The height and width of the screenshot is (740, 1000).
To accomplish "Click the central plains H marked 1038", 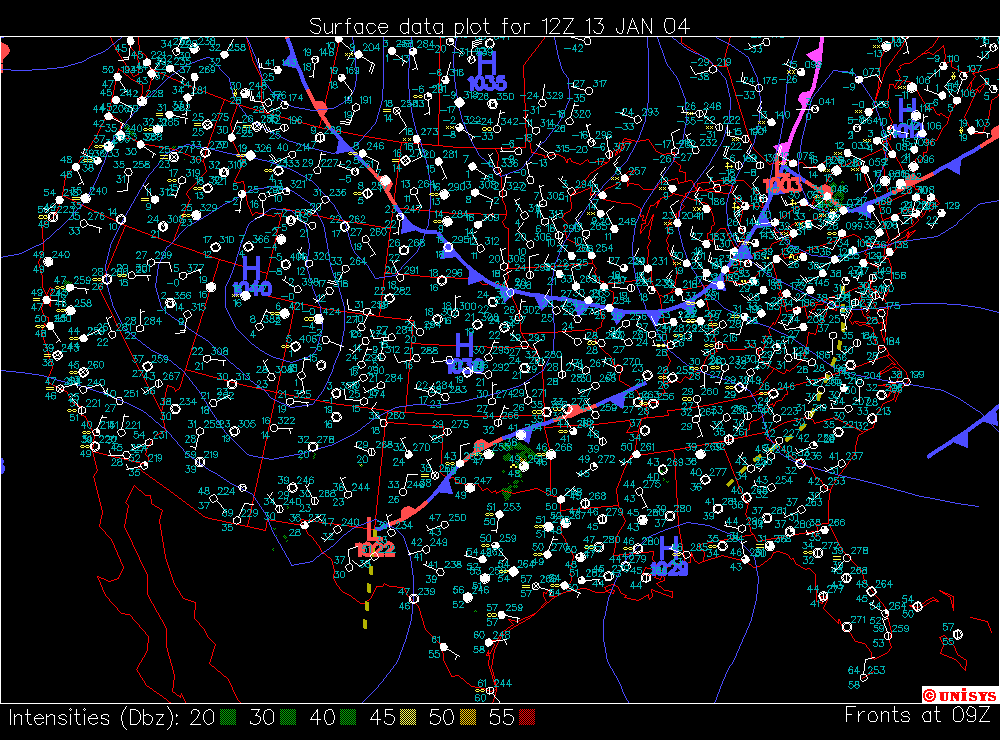I will [464, 346].
